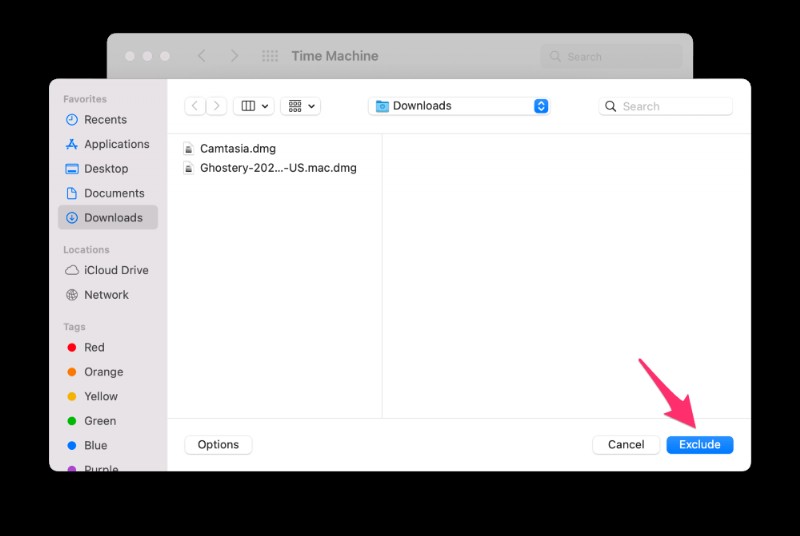Screen dimensions: 800x536
Task: Go to Applications in the sidebar
Action: 116,144
